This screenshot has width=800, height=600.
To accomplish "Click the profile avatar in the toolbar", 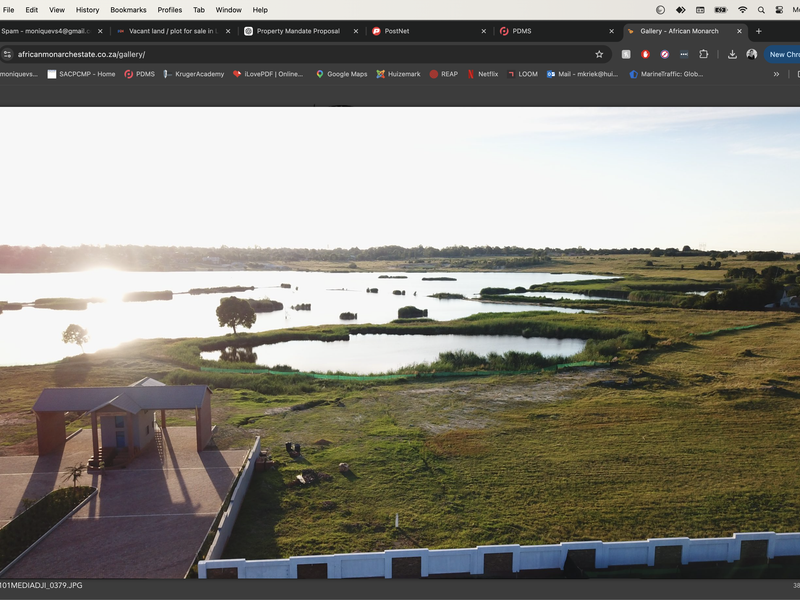I will 751,54.
